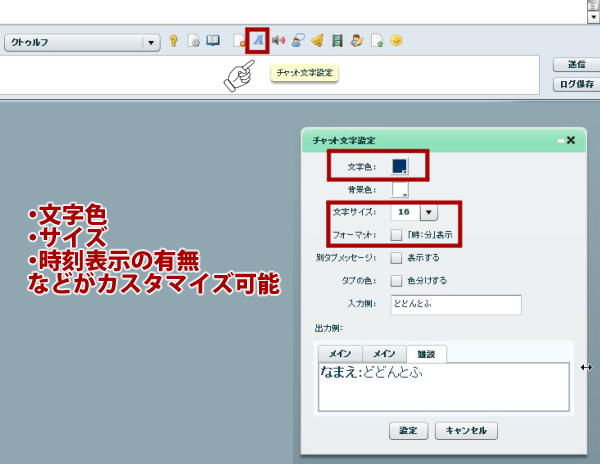600x464 pixels.
Task: Click the yellow smiley face icon
Action: (396, 42)
